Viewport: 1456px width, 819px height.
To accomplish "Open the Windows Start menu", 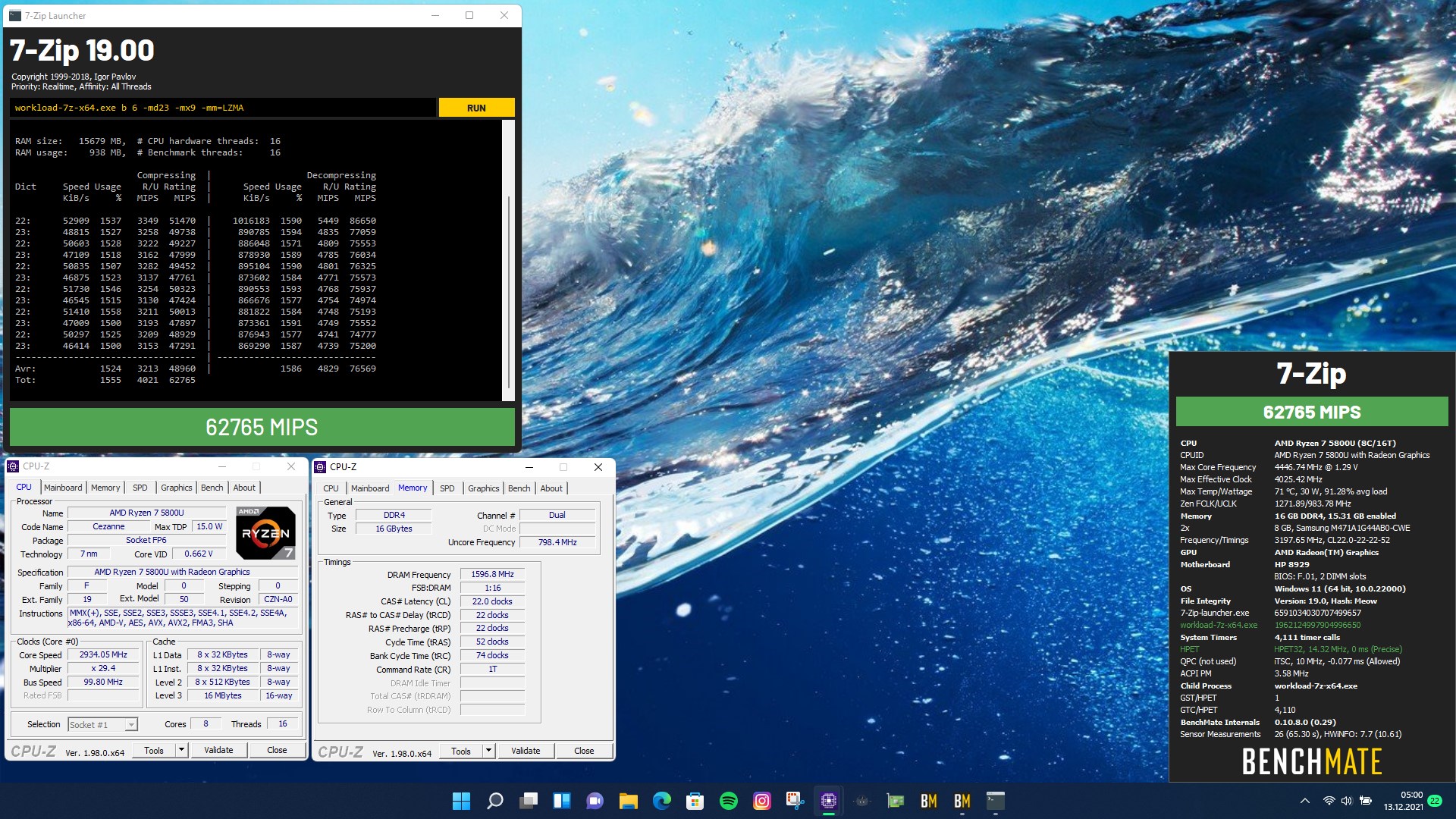I will coord(461,801).
